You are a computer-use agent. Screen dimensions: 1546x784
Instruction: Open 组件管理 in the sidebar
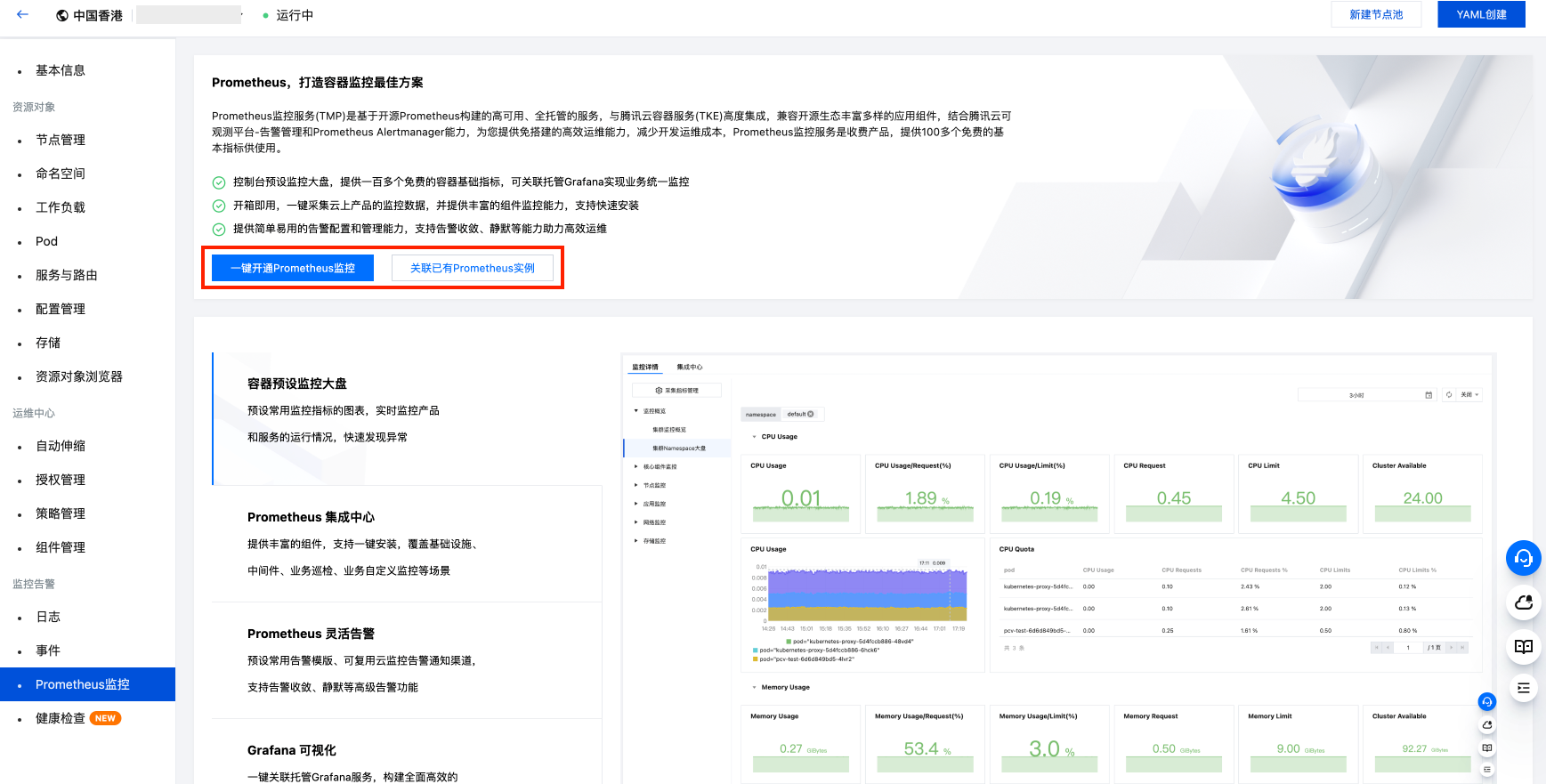(x=61, y=547)
